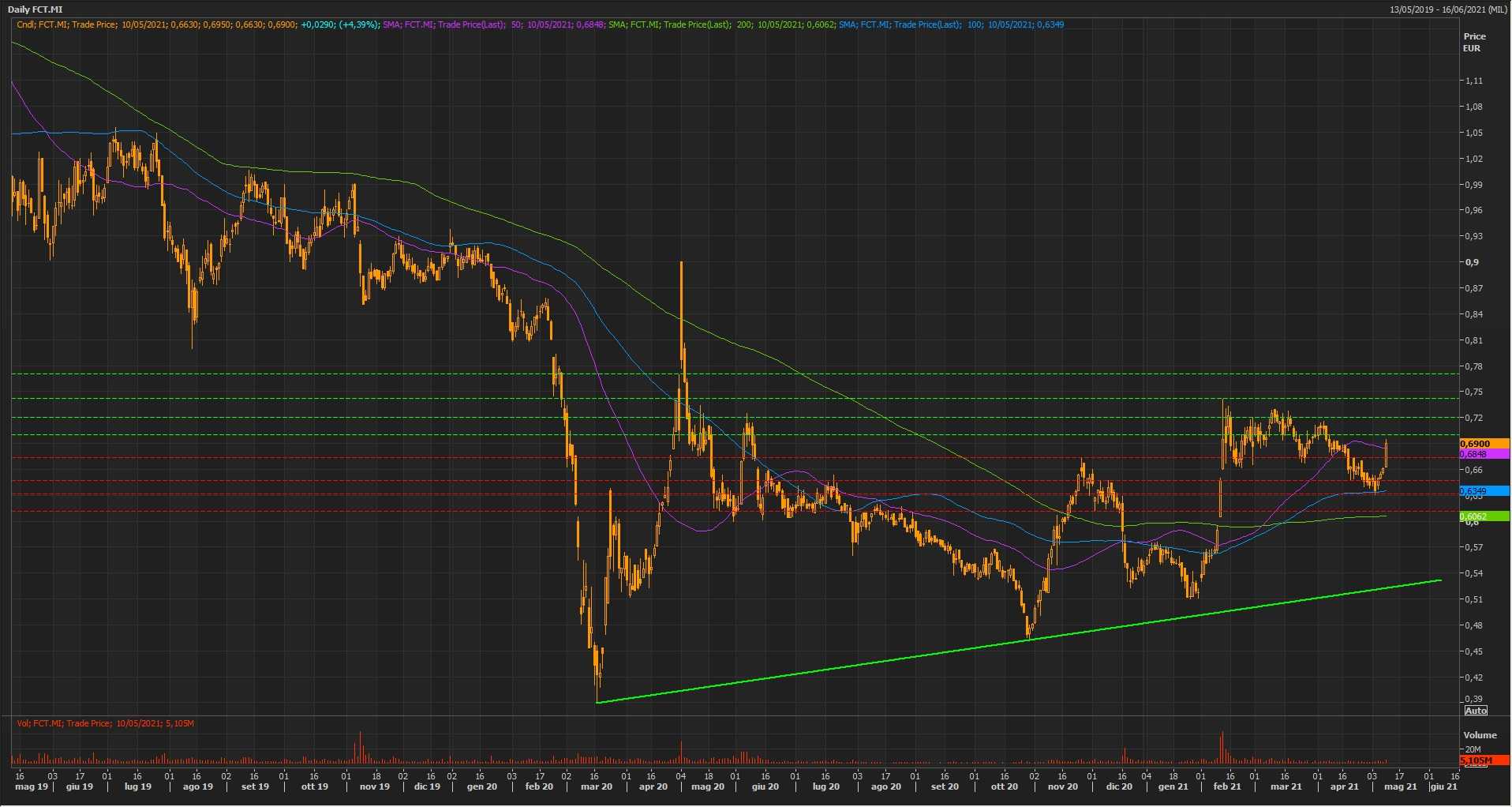The image size is (1512, 807).
Task: Click the Cndl FCT.MI candlestick legend entry
Action: click(x=197, y=24)
